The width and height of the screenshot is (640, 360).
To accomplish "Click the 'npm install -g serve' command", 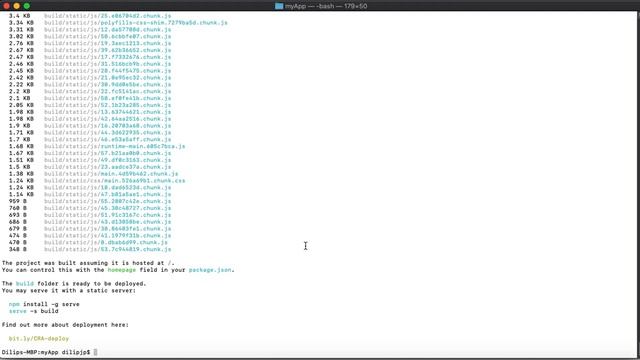I will tap(44, 304).
